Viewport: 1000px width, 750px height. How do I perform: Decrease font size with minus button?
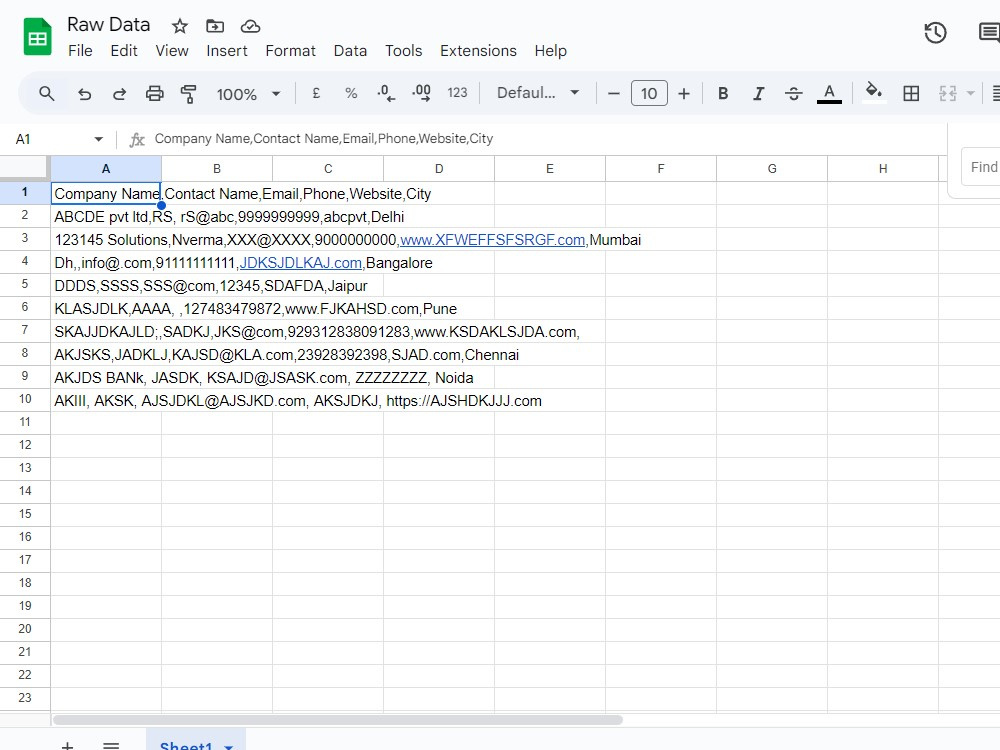pos(614,94)
